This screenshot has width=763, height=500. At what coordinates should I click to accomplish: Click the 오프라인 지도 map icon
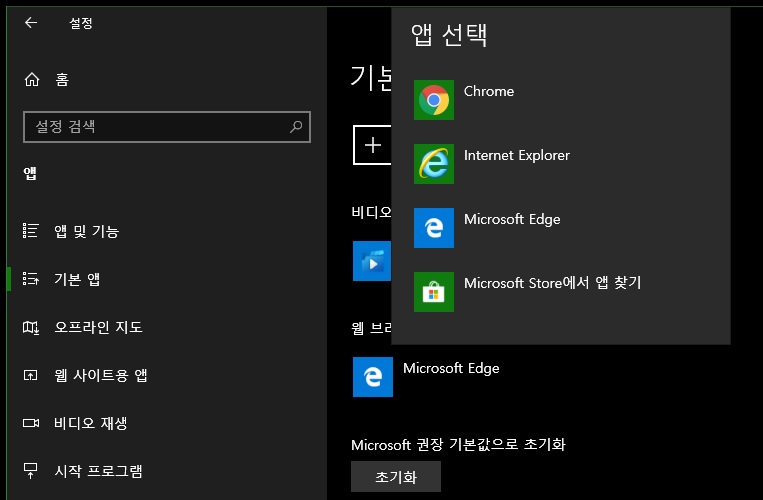[31, 327]
